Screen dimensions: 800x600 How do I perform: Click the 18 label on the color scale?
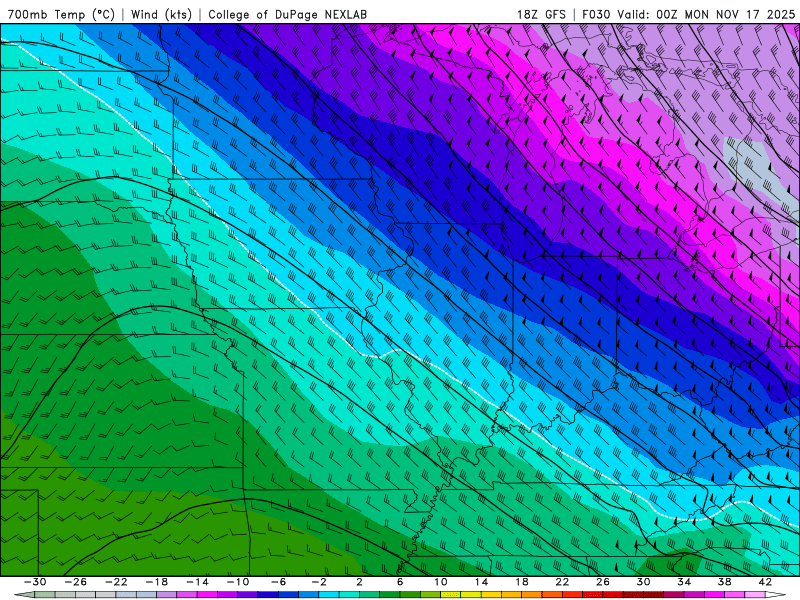click(522, 582)
